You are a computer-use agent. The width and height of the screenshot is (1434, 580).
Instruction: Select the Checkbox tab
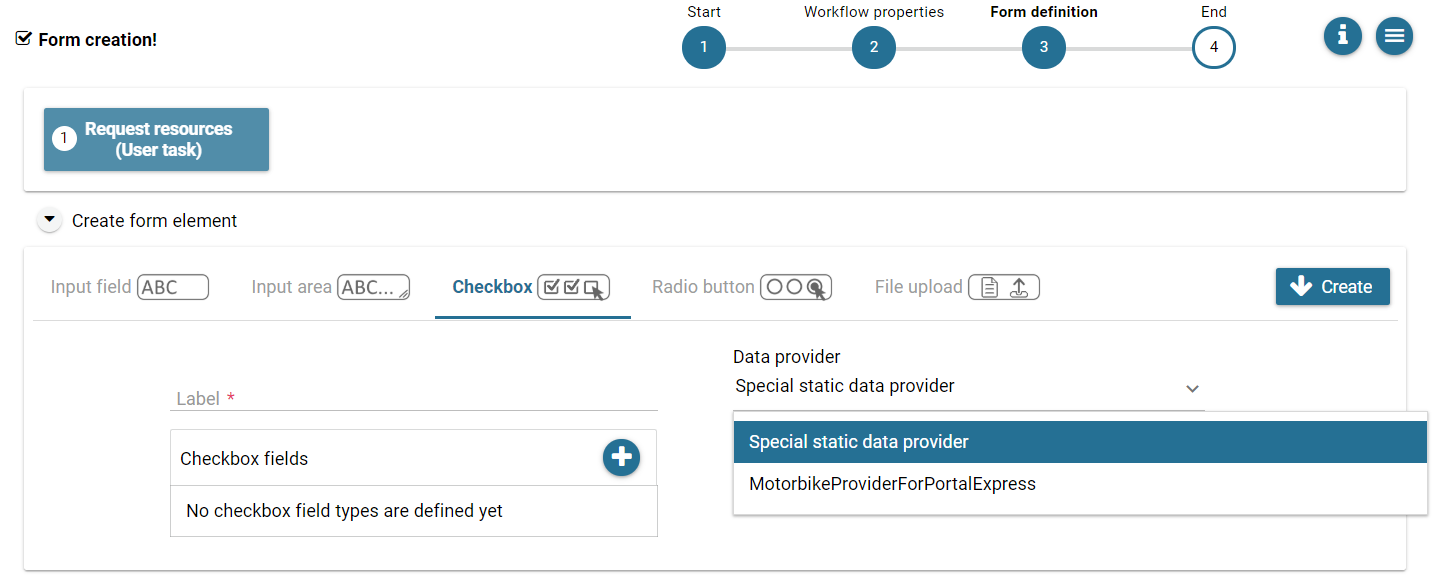(x=532, y=287)
